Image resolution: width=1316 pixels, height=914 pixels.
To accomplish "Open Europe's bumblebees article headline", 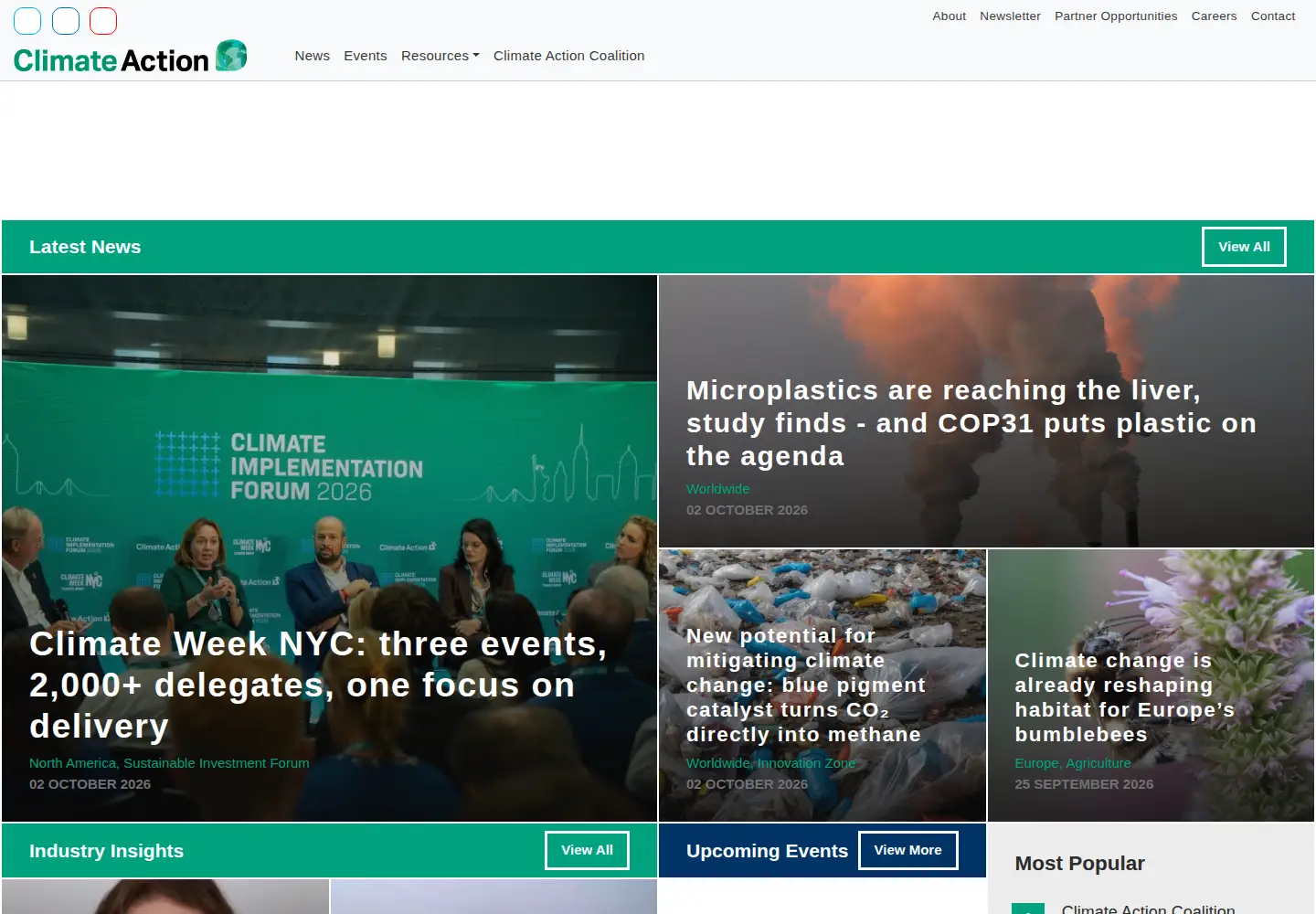I will (1124, 697).
